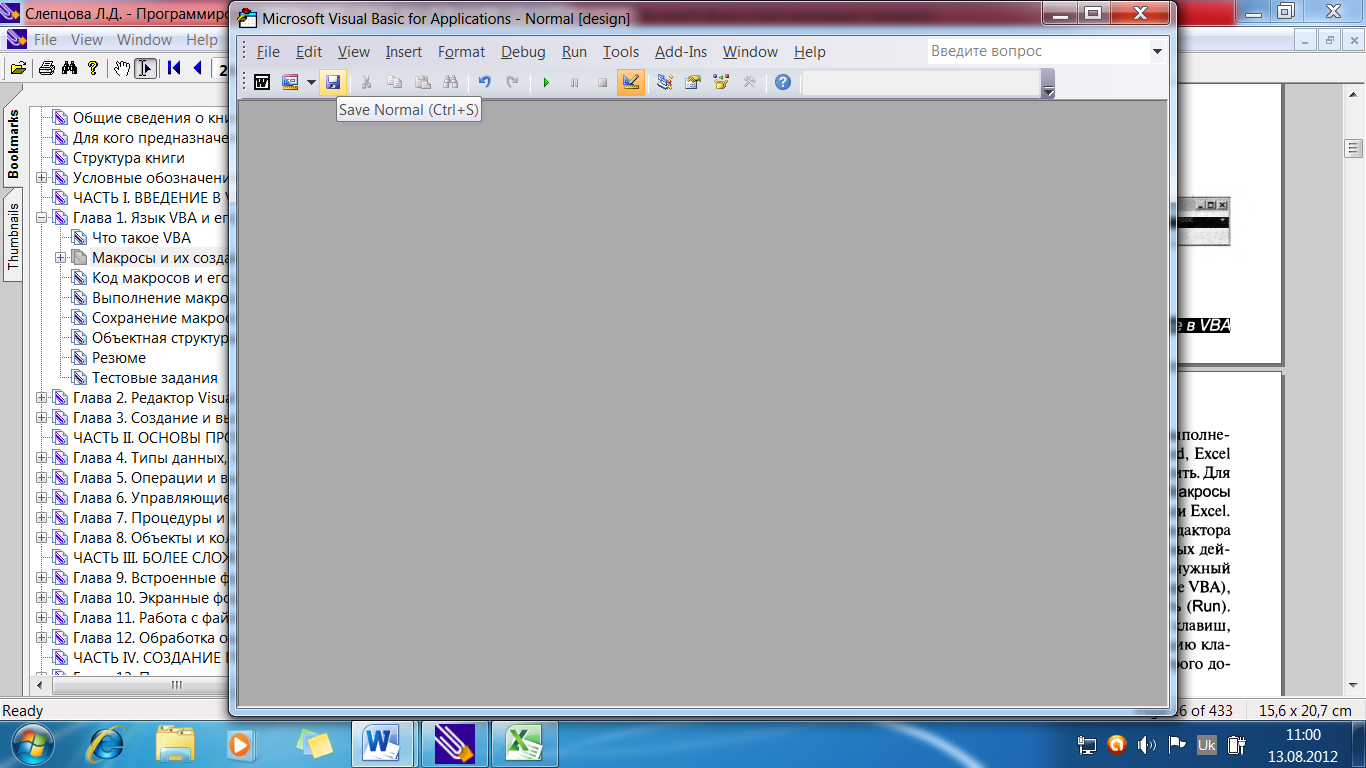The width and height of the screenshot is (1366, 768).
Task: Open the Run menu
Action: pos(574,52)
